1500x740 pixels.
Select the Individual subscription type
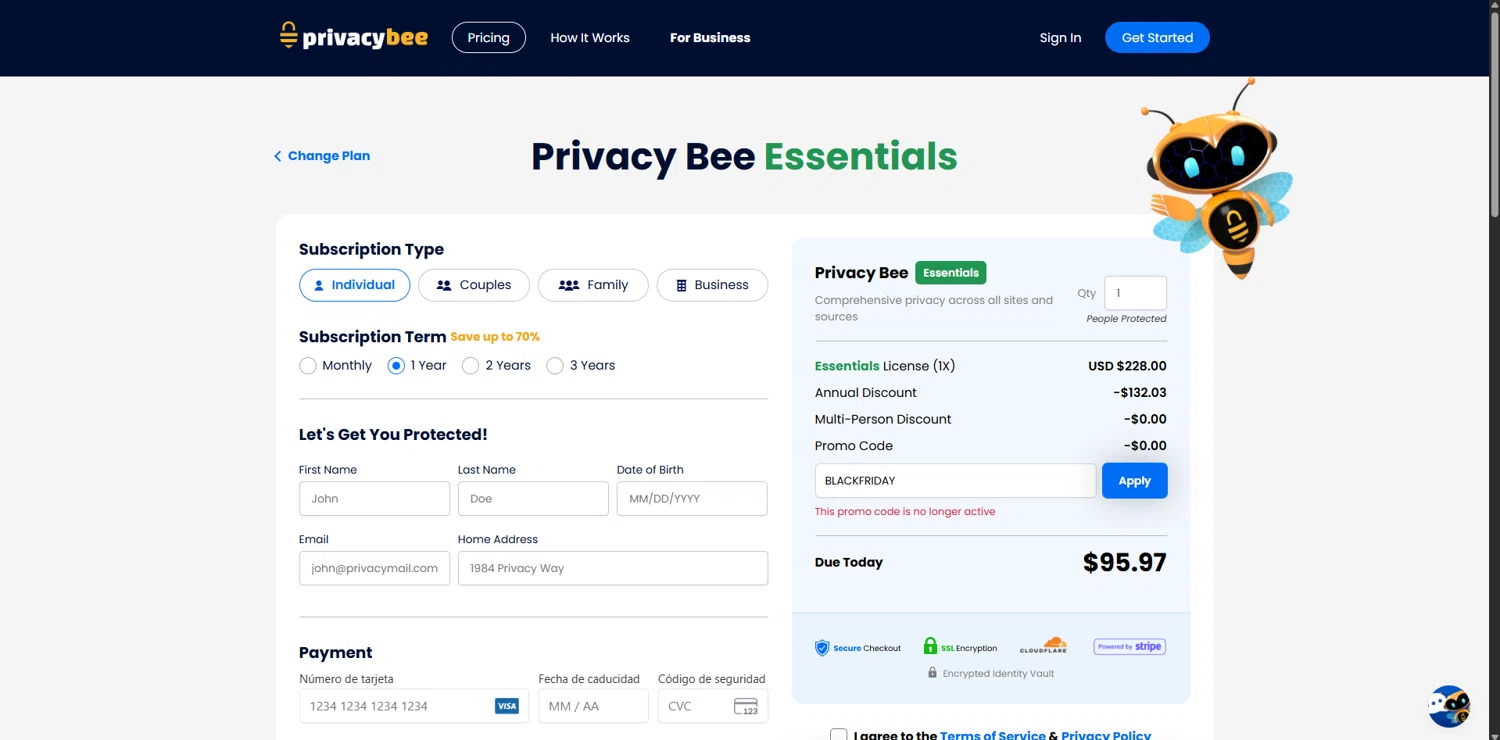tap(354, 285)
